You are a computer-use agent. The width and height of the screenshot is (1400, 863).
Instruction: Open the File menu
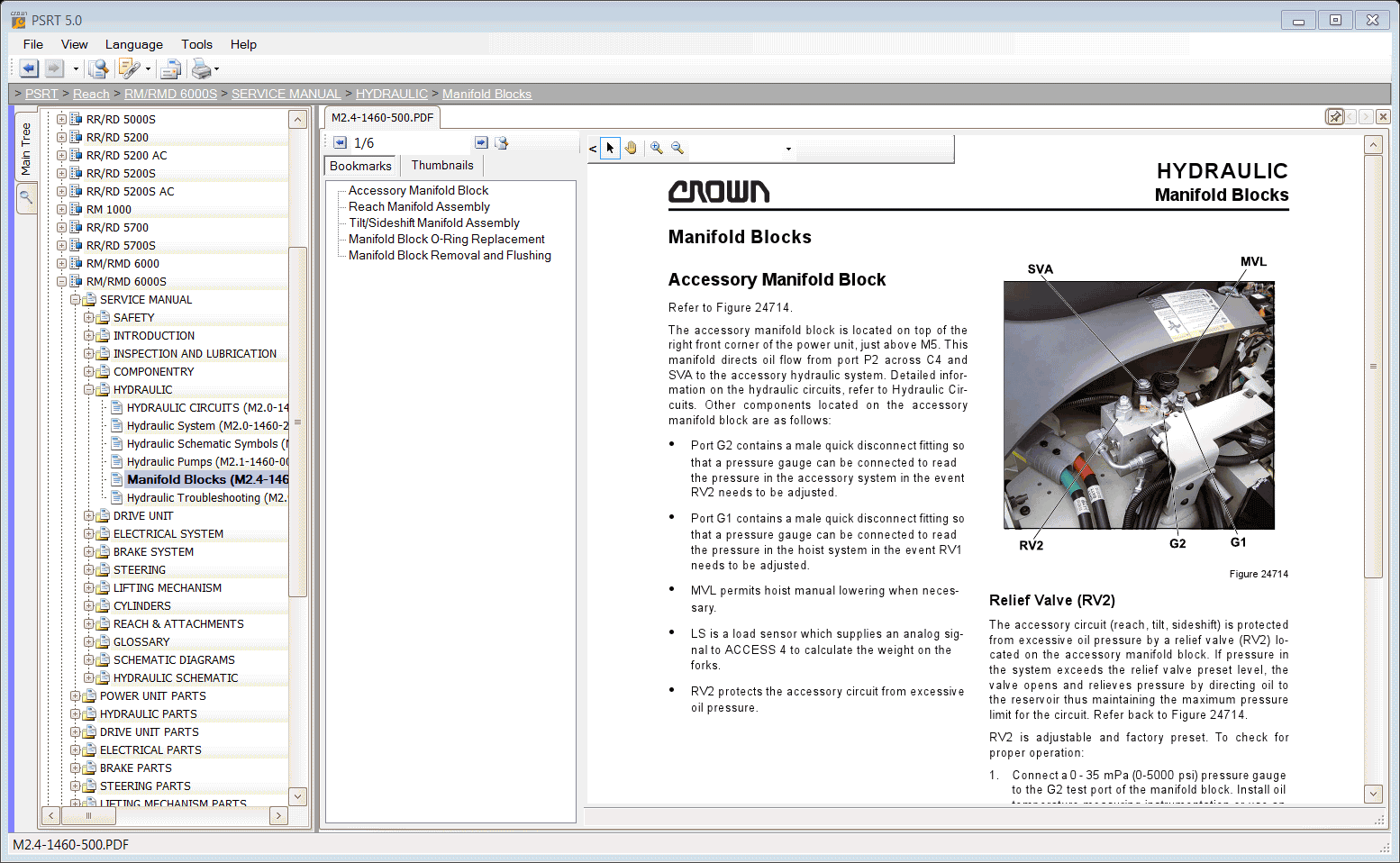[33, 44]
